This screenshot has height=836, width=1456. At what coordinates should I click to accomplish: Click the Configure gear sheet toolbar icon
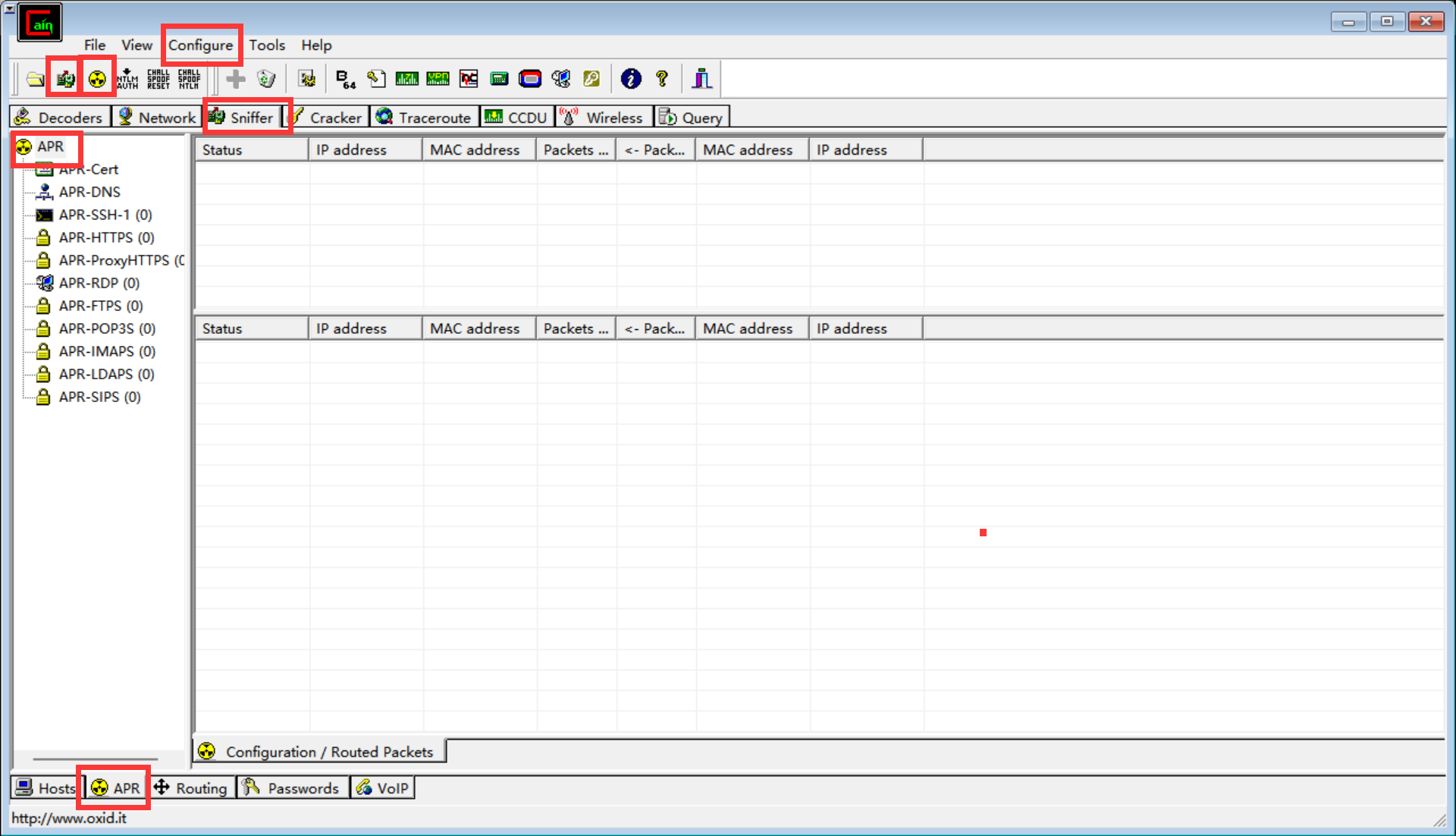307,78
